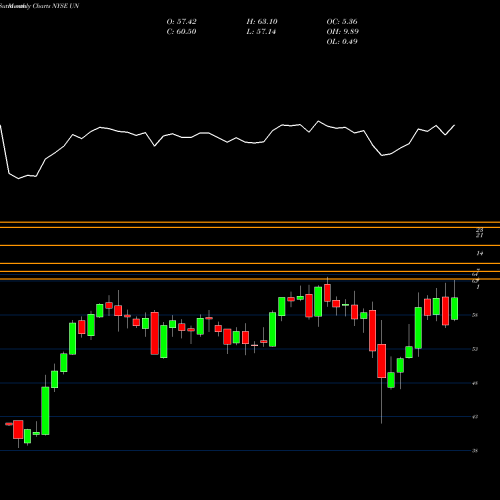The width and height of the screenshot is (500, 500).
Task: Click the OH: 9.89 reading
Action: point(342,32)
